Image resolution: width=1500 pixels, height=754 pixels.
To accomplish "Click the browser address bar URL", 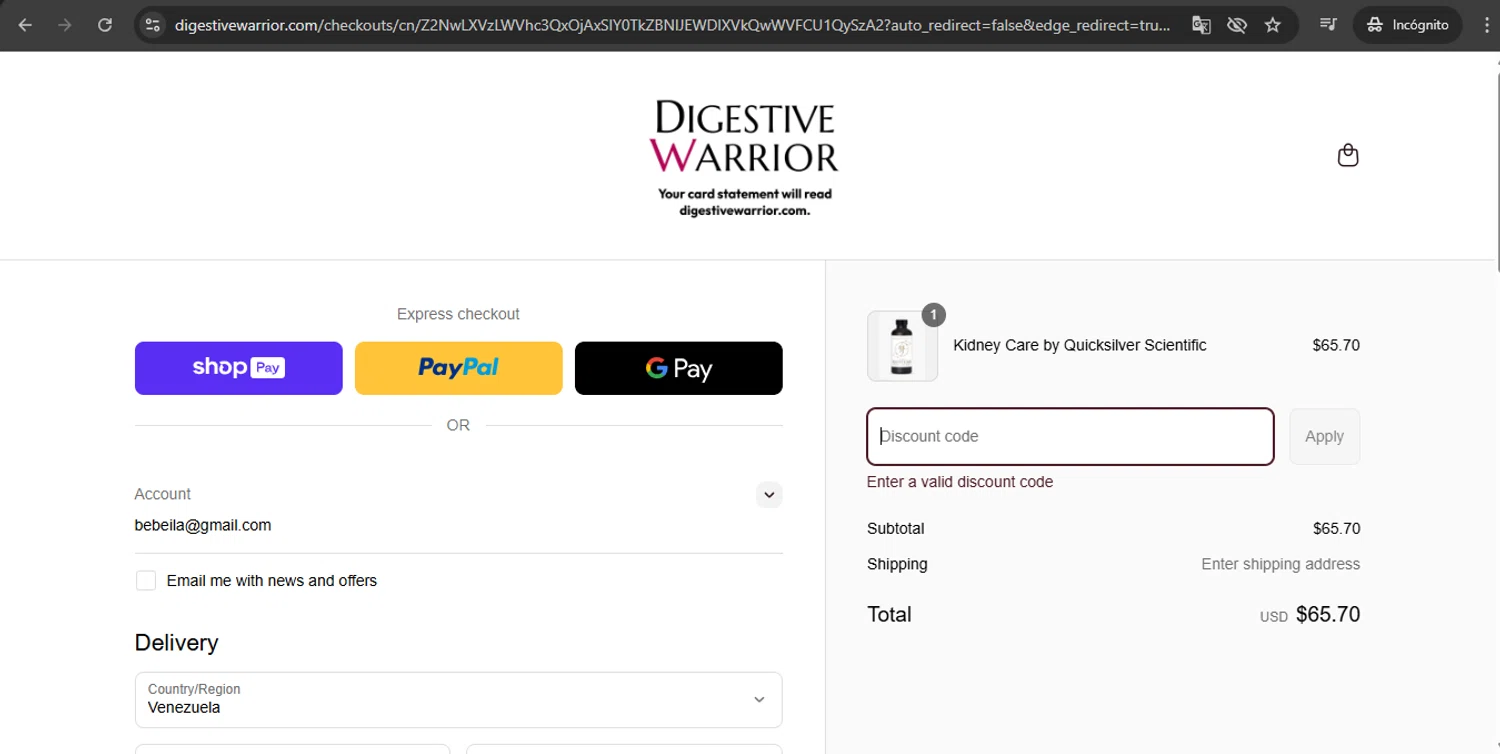I will click(672, 25).
